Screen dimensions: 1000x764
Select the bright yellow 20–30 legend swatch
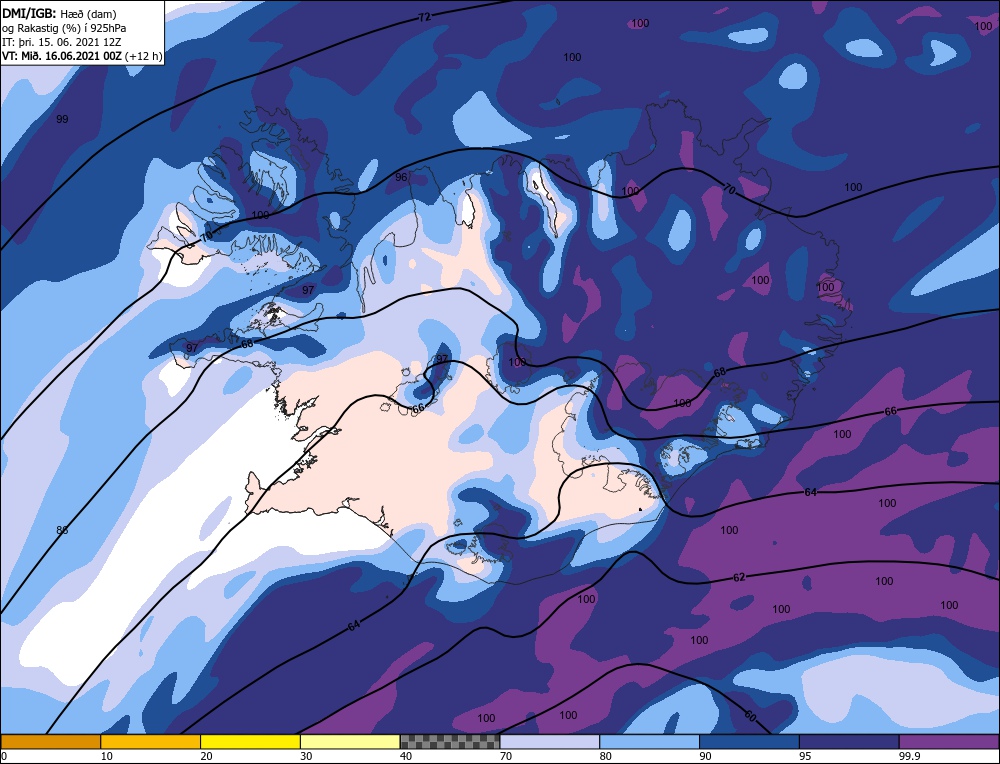click(x=250, y=741)
